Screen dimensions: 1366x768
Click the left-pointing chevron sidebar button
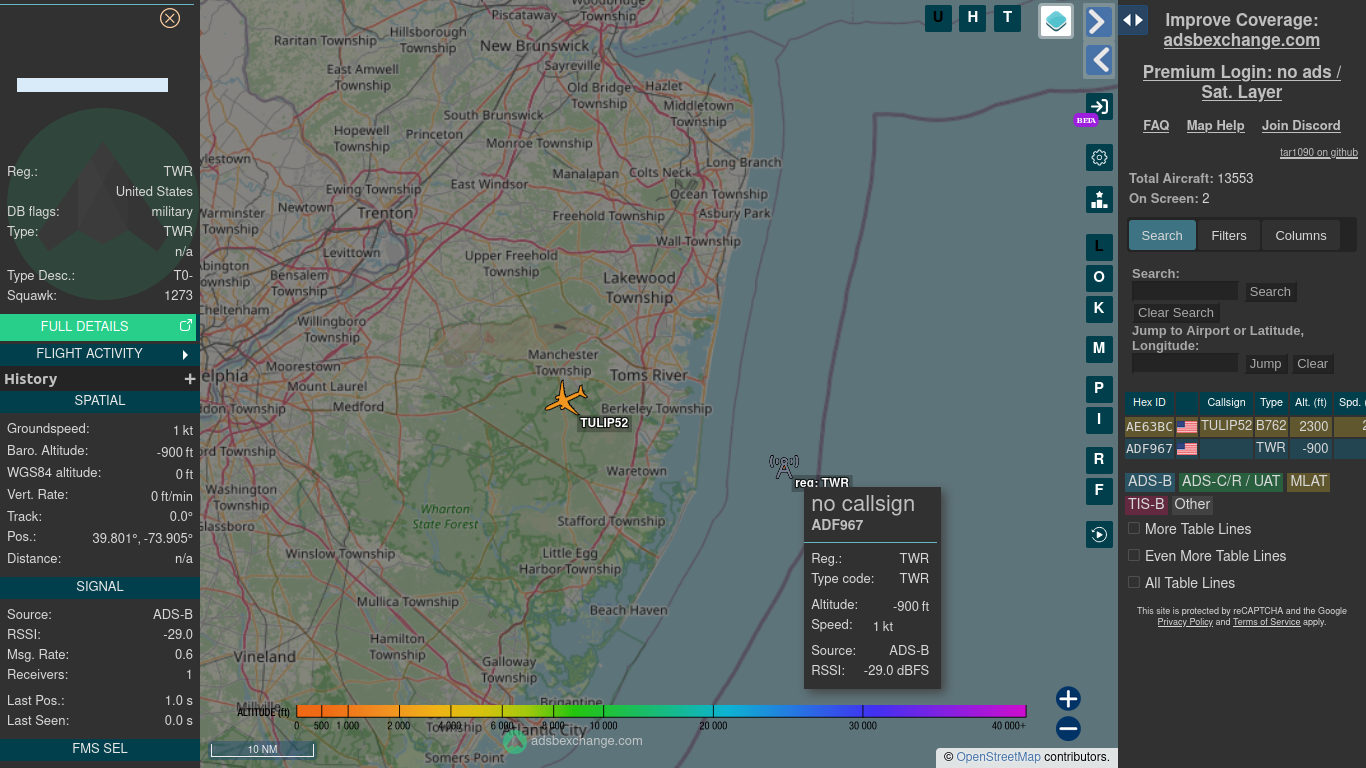click(x=1099, y=60)
